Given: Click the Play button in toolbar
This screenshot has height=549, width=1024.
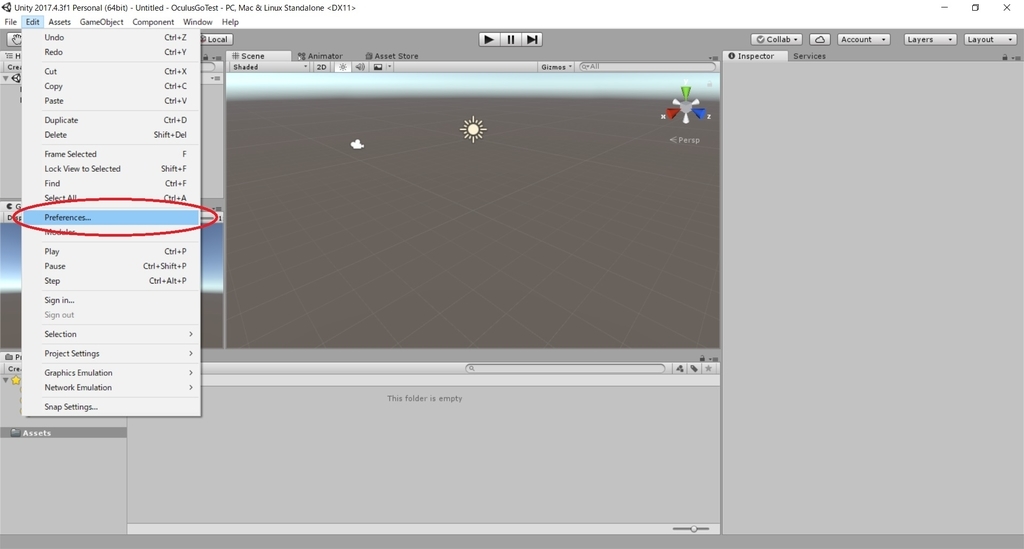Looking at the screenshot, I should click(x=488, y=39).
